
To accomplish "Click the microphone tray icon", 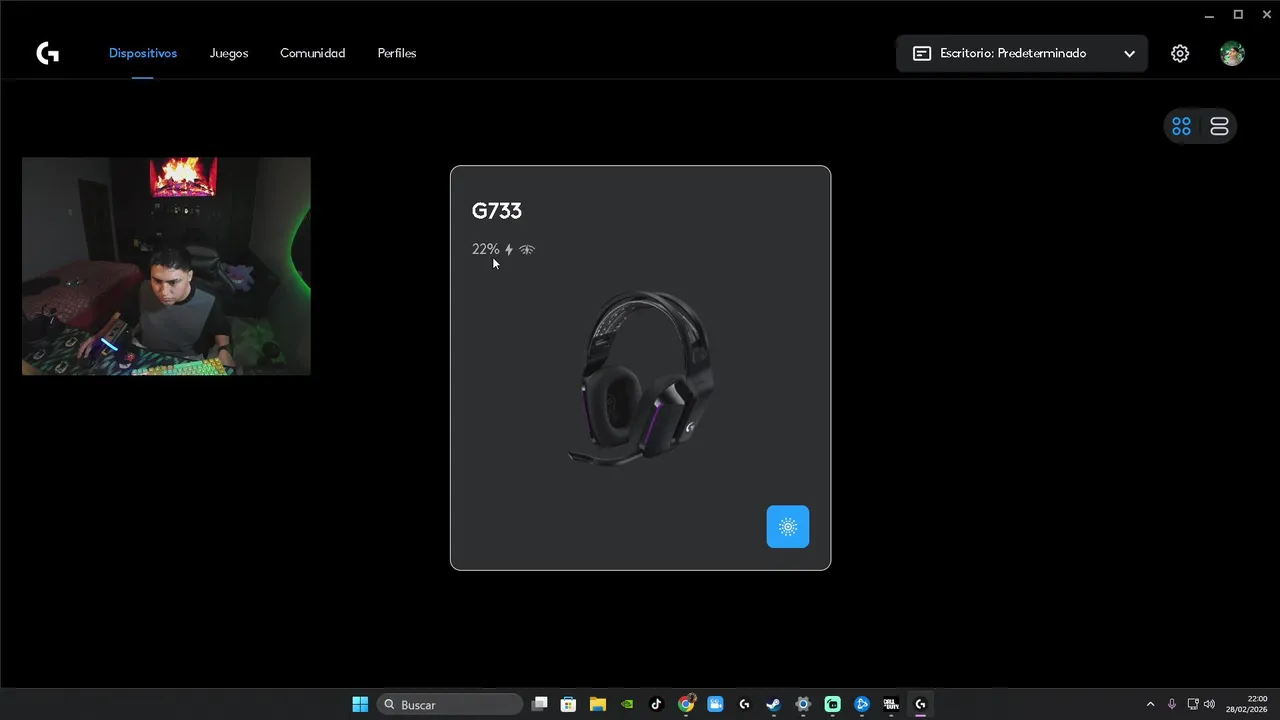I will [1172, 704].
